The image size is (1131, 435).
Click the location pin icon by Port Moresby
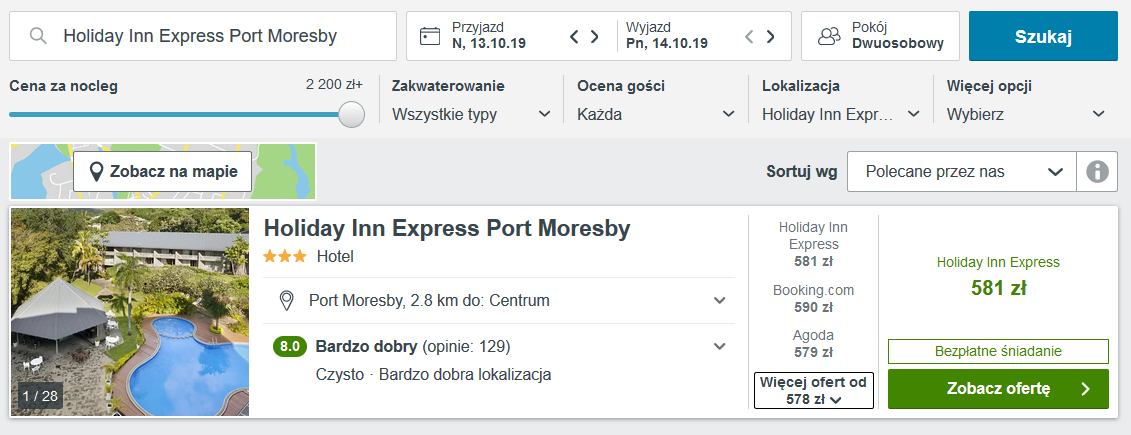pos(287,300)
